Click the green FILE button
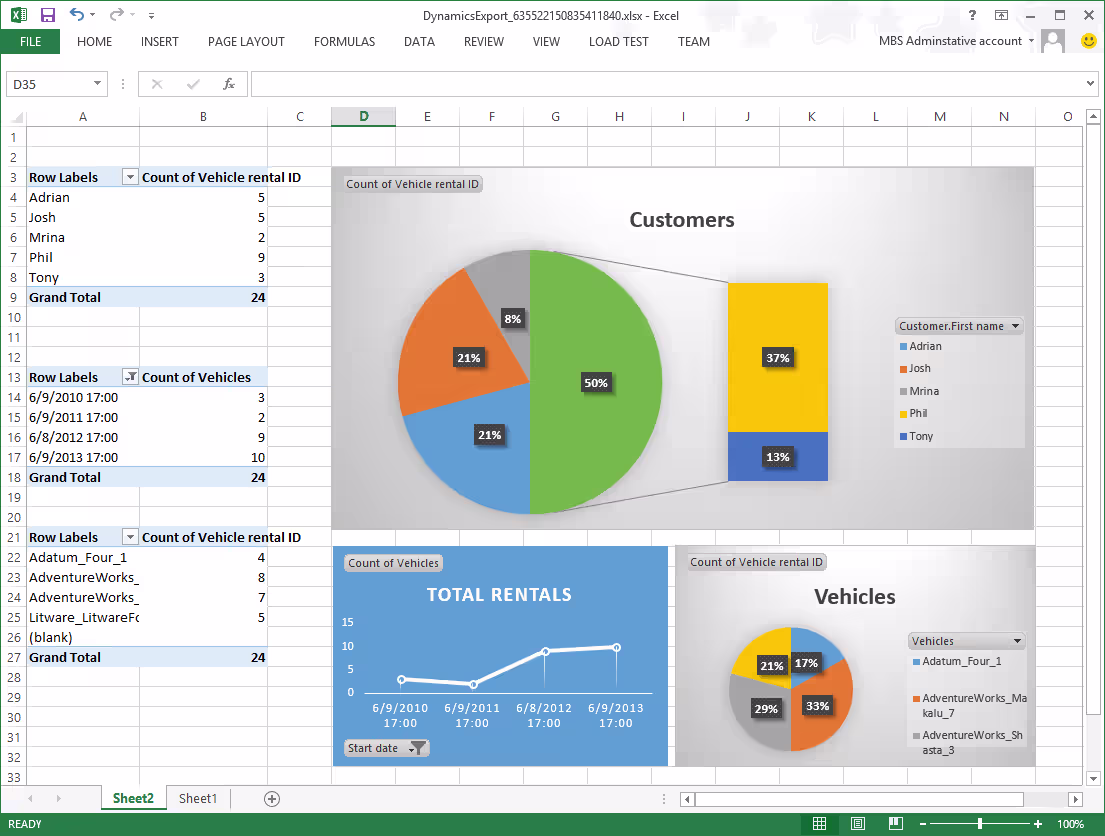 tap(30, 42)
